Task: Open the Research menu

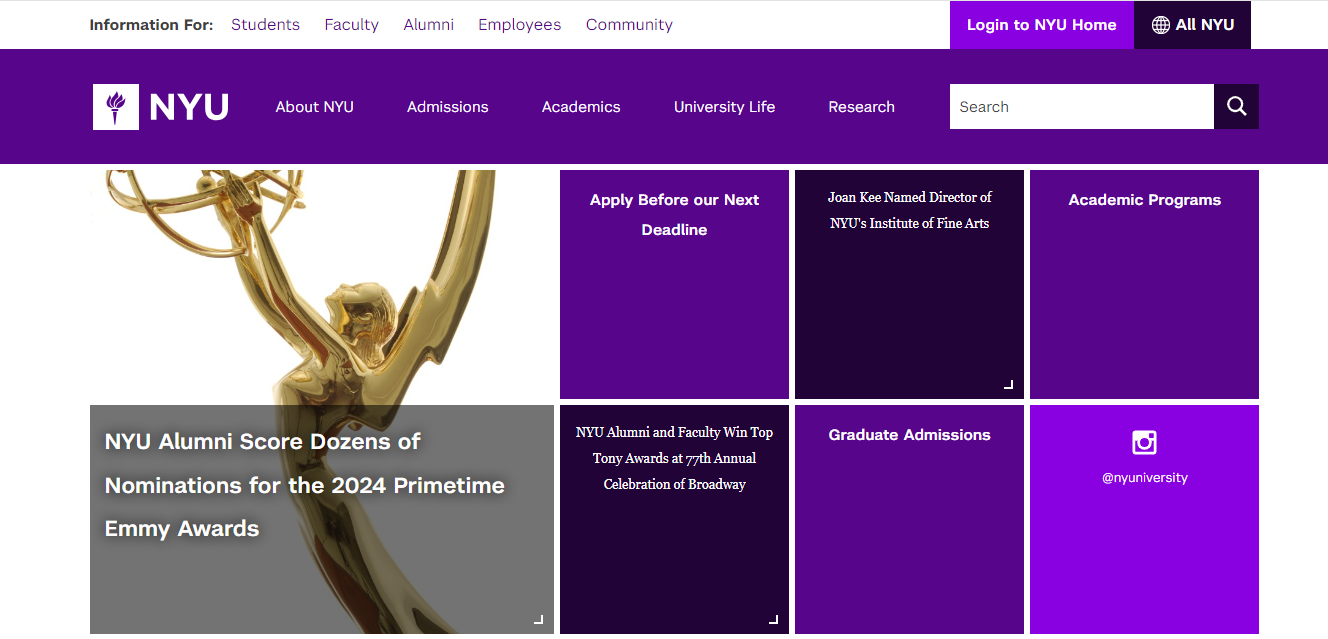Action: click(862, 107)
